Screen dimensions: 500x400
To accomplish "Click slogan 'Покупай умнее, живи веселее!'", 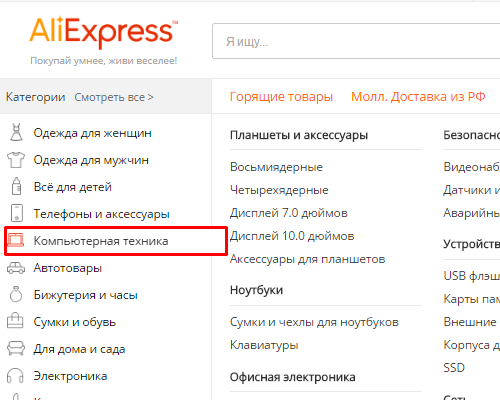I will (104, 61).
